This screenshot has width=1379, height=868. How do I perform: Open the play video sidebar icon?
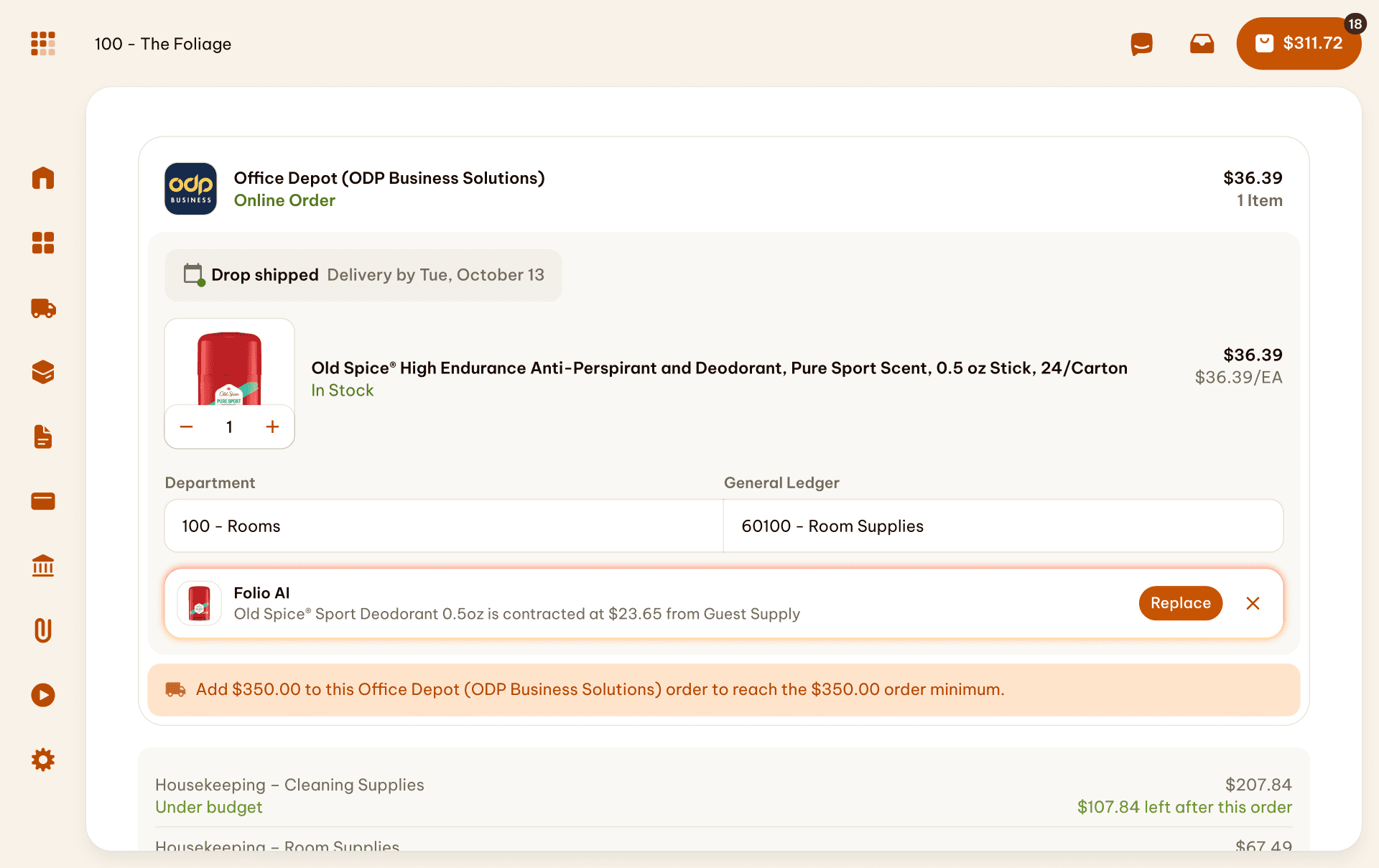pos(43,695)
